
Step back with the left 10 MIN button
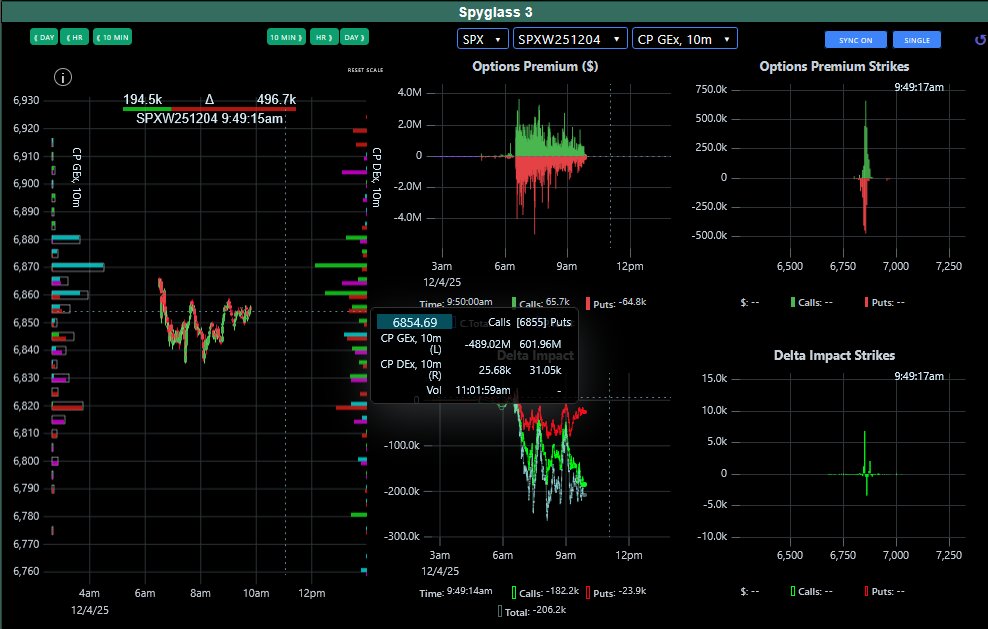pyautogui.click(x=113, y=37)
